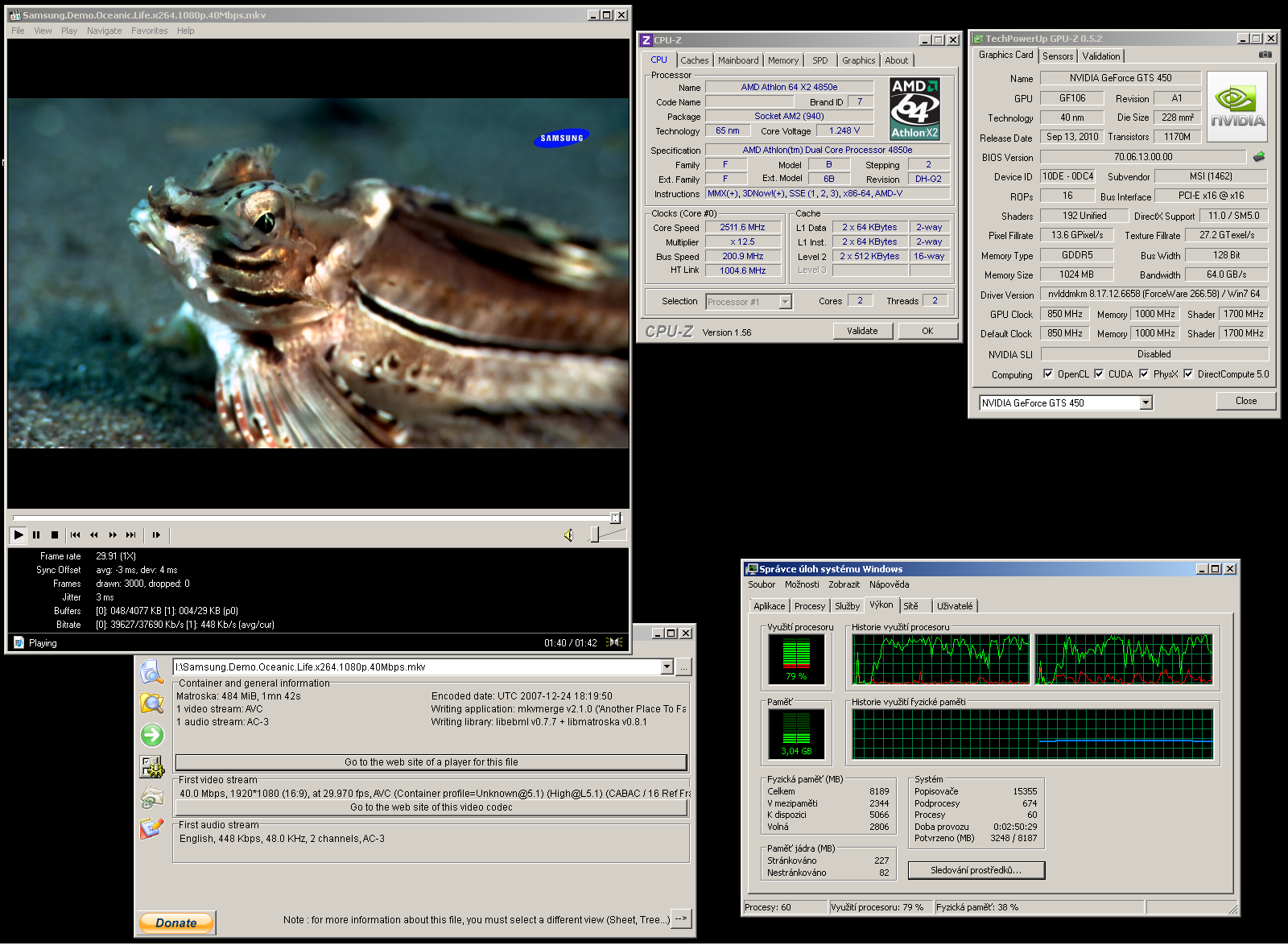This screenshot has width=1288, height=945.
Task: Click the MediaInfo open folder magnifier icon
Action: 151,703
